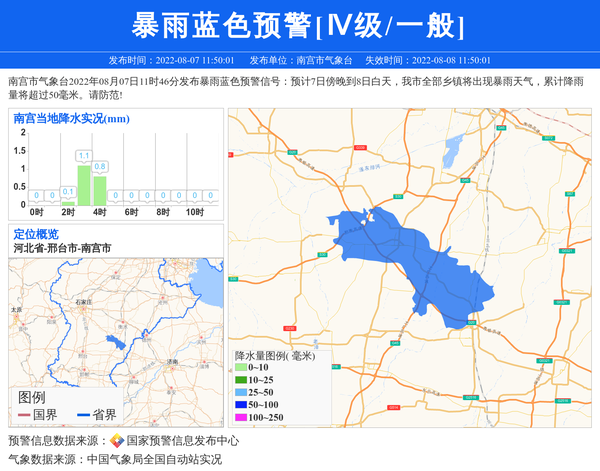Image resolution: width=600 pixels, height=471 pixels.
Task: Click the 南宫当地降水实况(mm) chart heading
Action: pos(72,119)
